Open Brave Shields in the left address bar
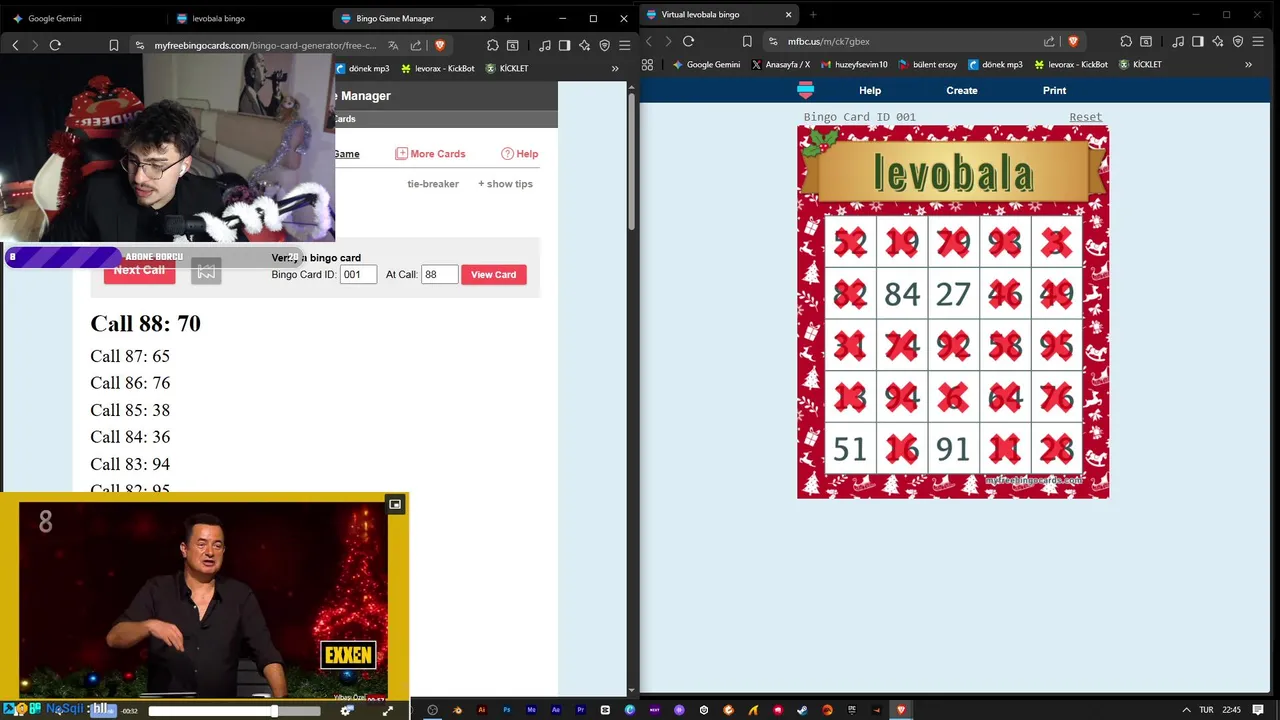 (x=440, y=45)
